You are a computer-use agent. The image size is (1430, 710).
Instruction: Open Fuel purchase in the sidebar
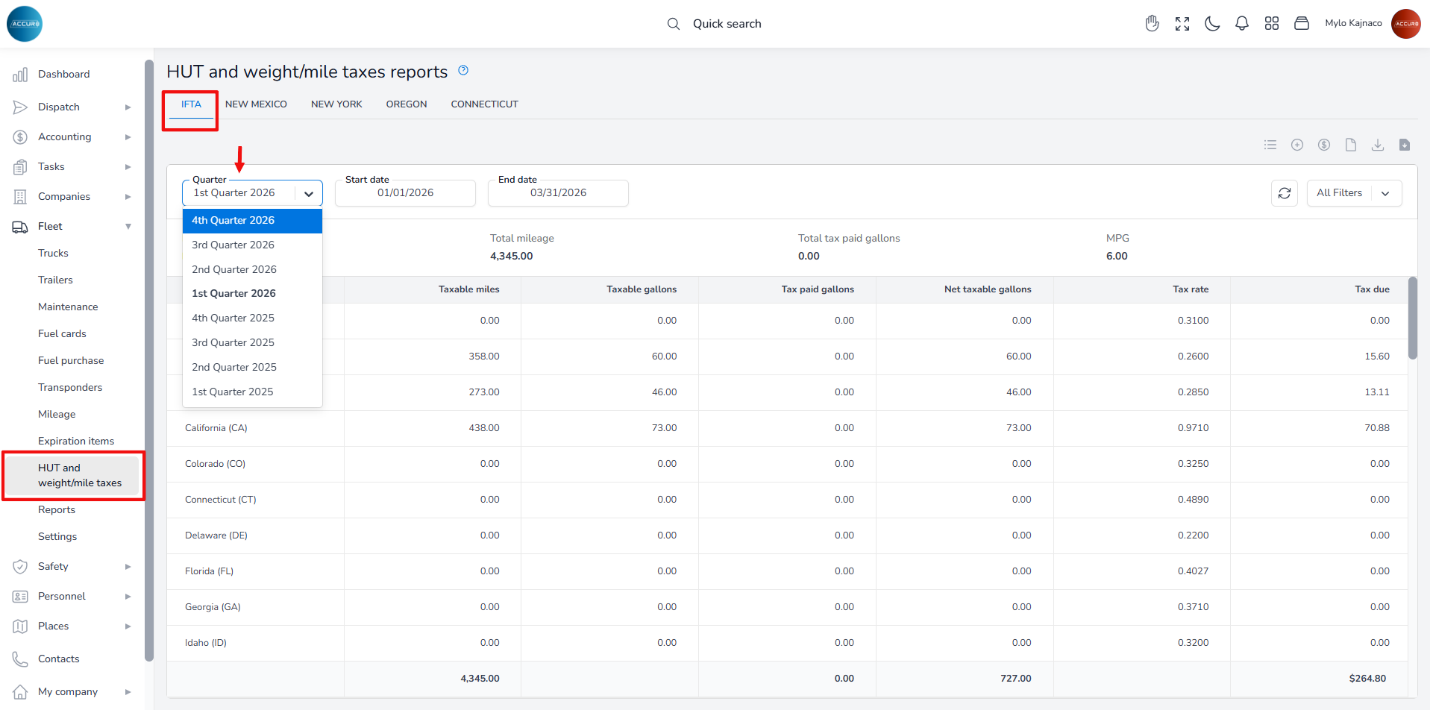click(71, 361)
